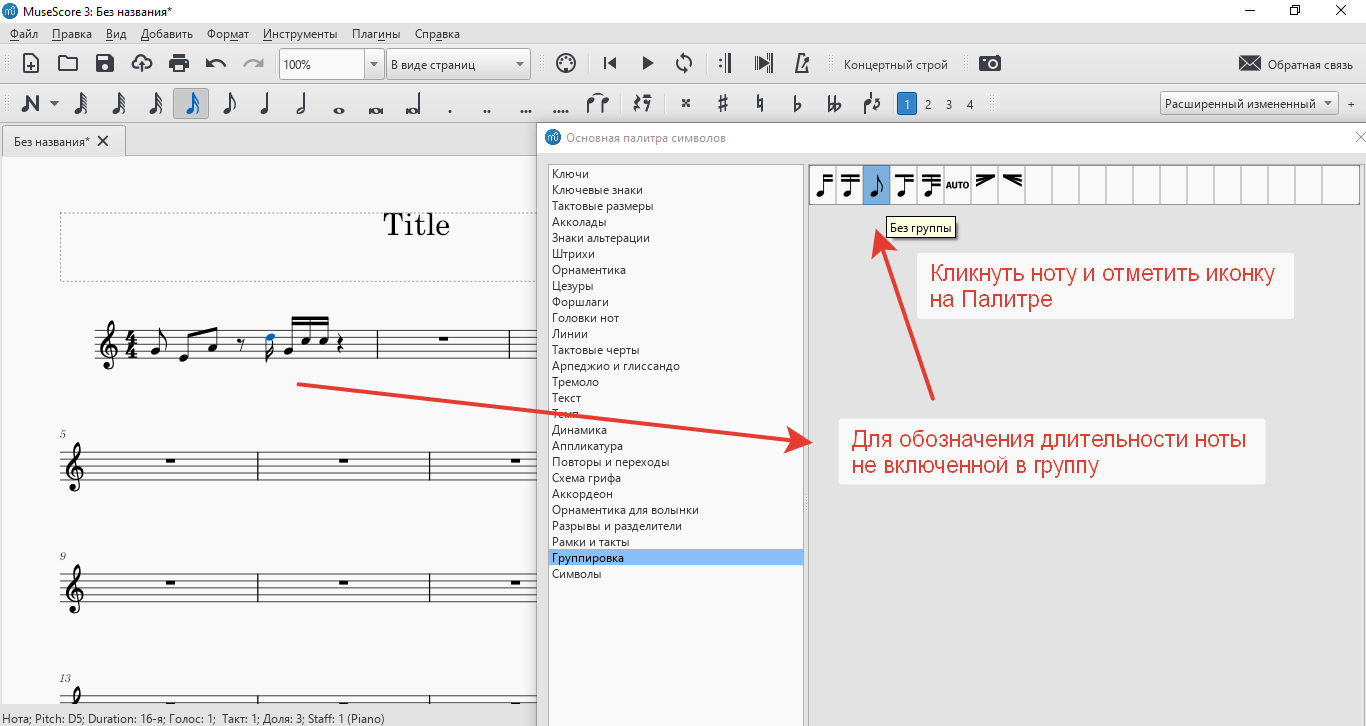
Task: Take a screenshot with the camera icon
Action: pyautogui.click(x=990, y=64)
